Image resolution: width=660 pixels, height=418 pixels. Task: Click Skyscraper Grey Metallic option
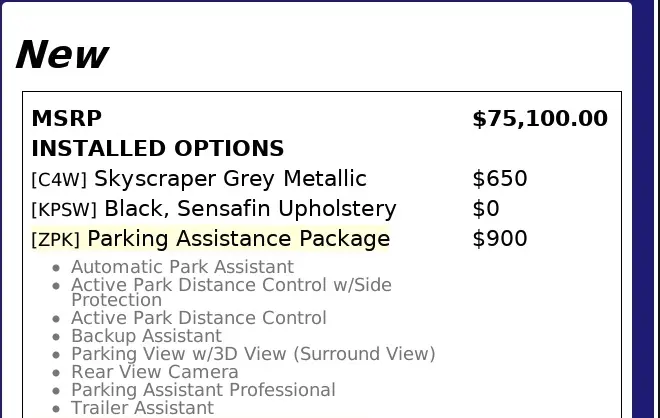tap(230, 179)
